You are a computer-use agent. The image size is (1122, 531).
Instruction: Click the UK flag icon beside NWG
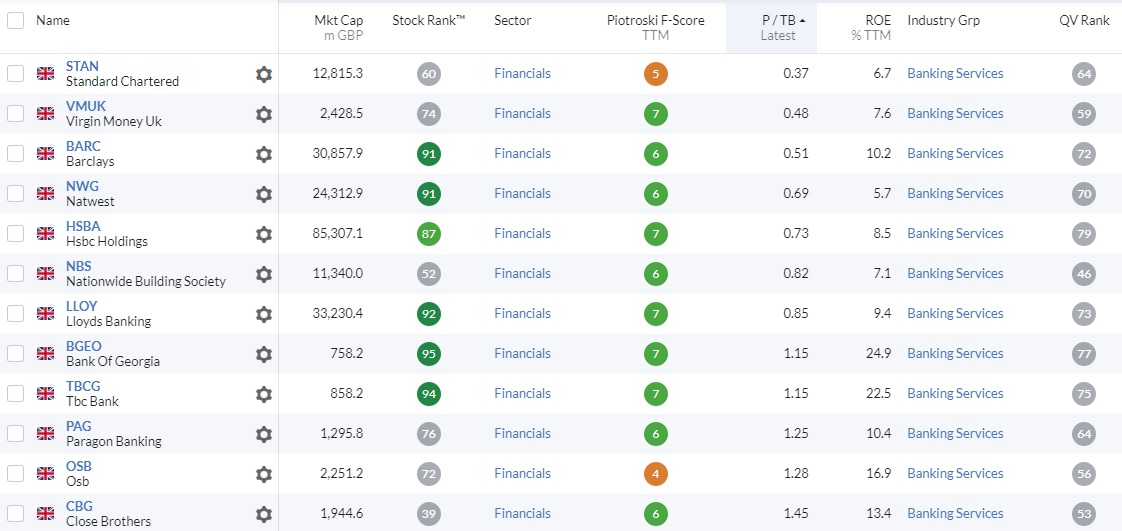pyautogui.click(x=46, y=193)
